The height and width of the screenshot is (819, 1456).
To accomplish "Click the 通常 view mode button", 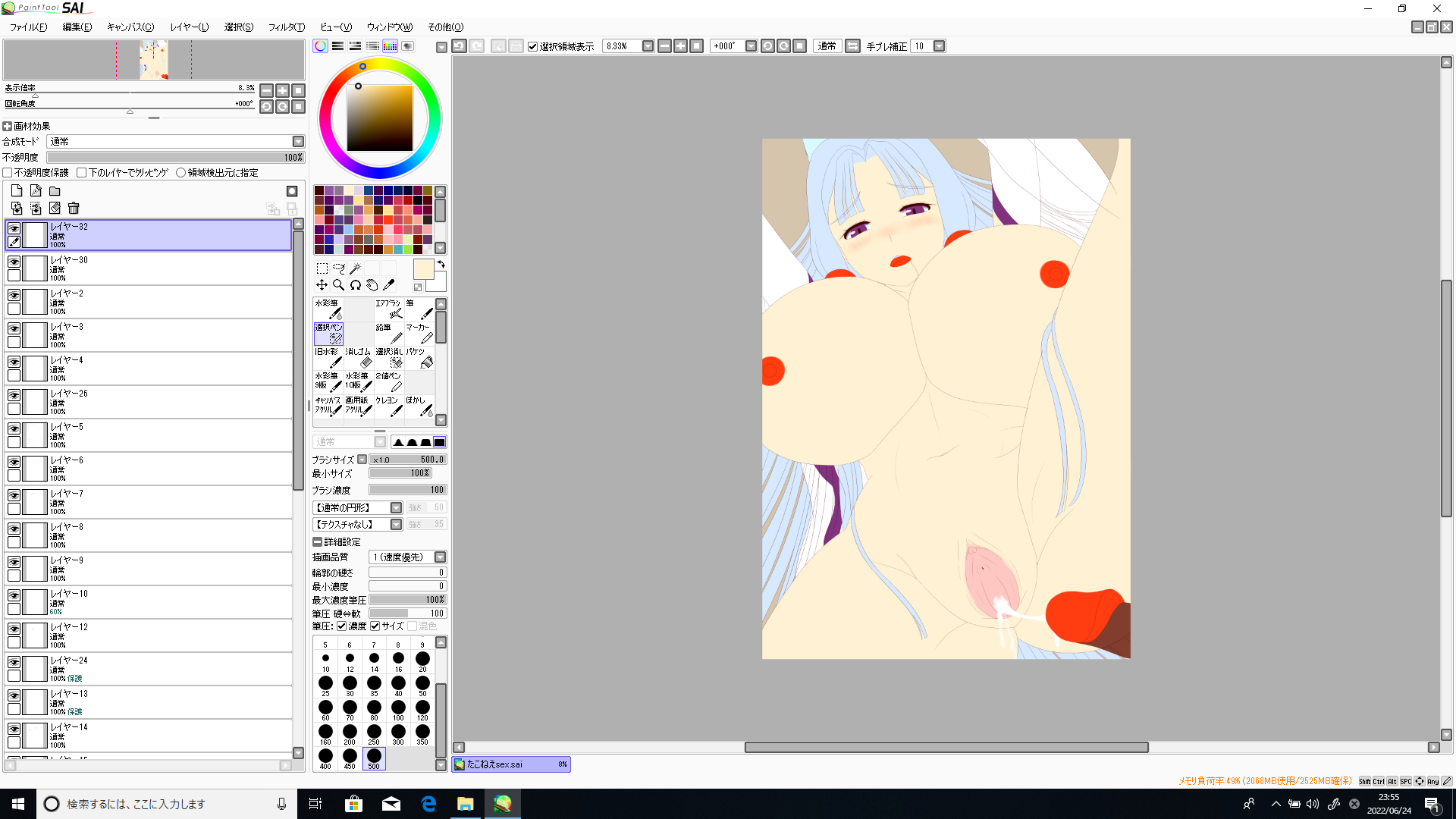I will pyautogui.click(x=827, y=46).
